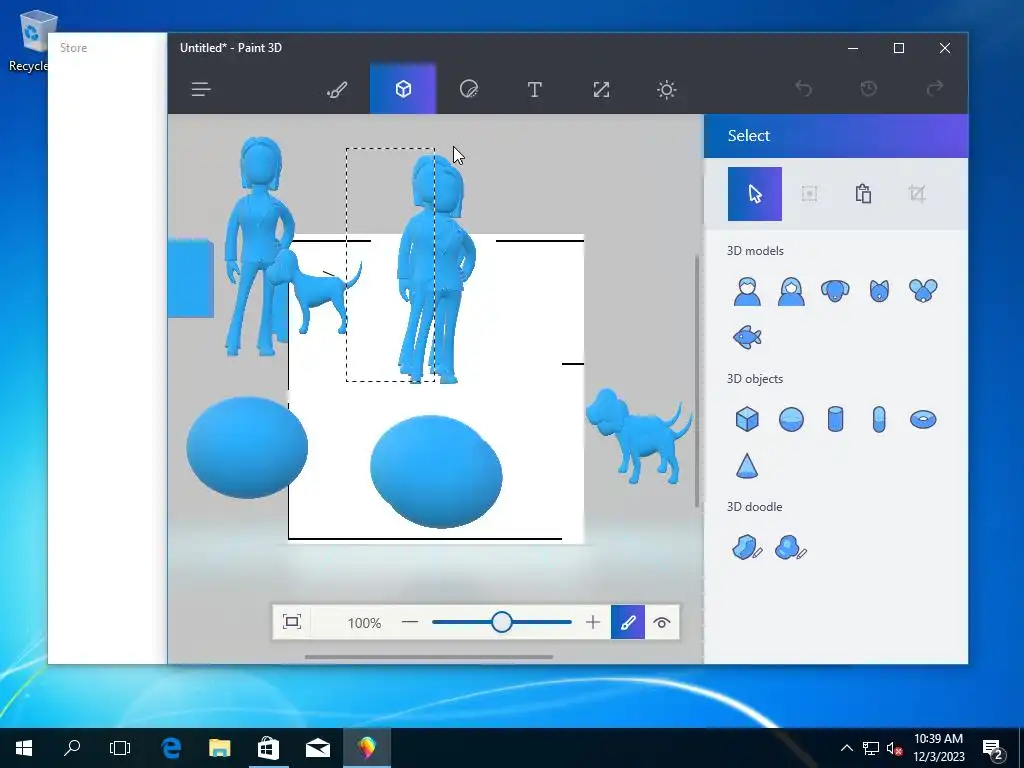The width and height of the screenshot is (1024, 768).
Task: Click the Crop icon in Select panel
Action: click(x=917, y=194)
